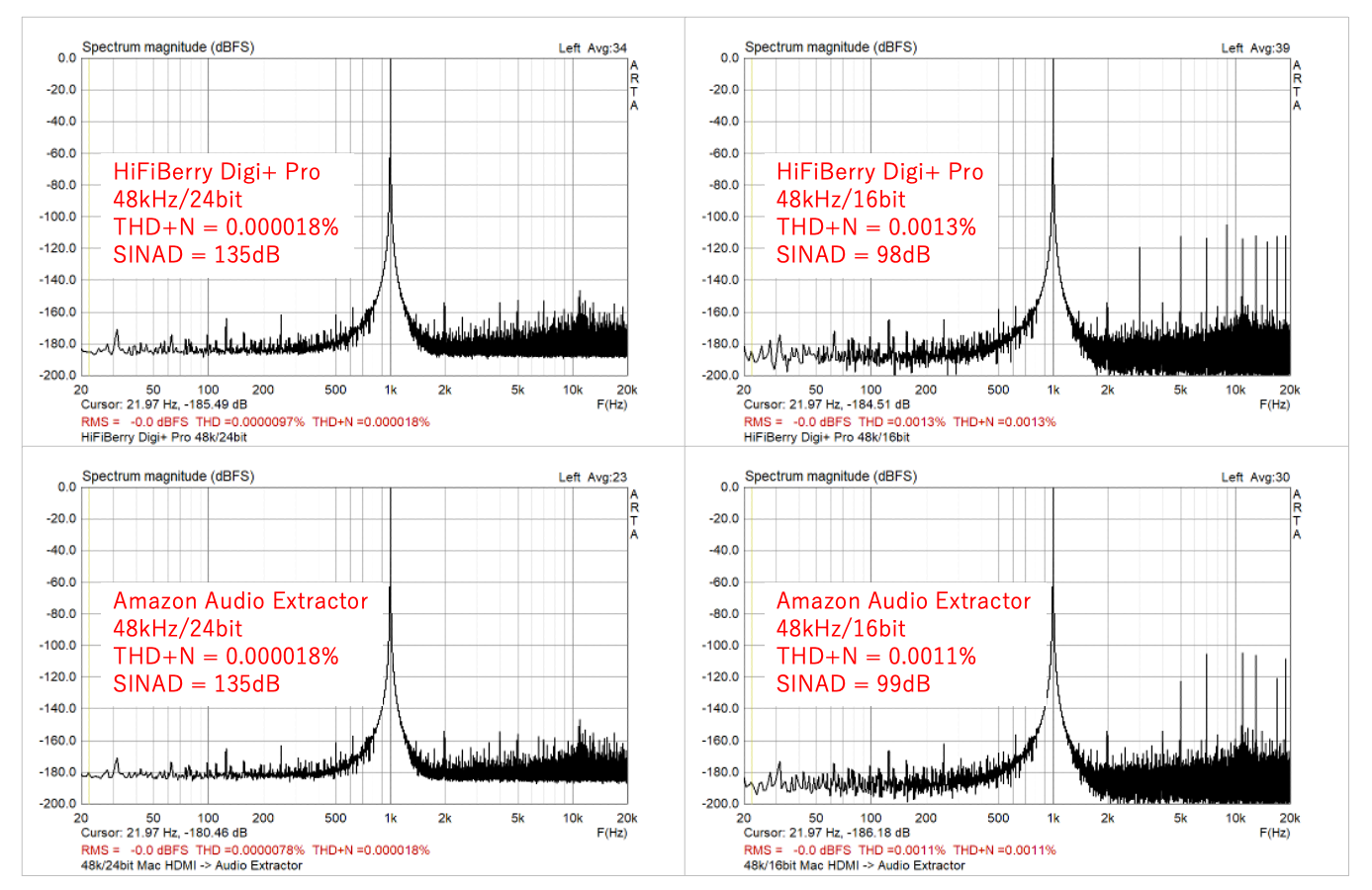
Task: Click the 'Left Avg:23' label
Action: point(593,477)
